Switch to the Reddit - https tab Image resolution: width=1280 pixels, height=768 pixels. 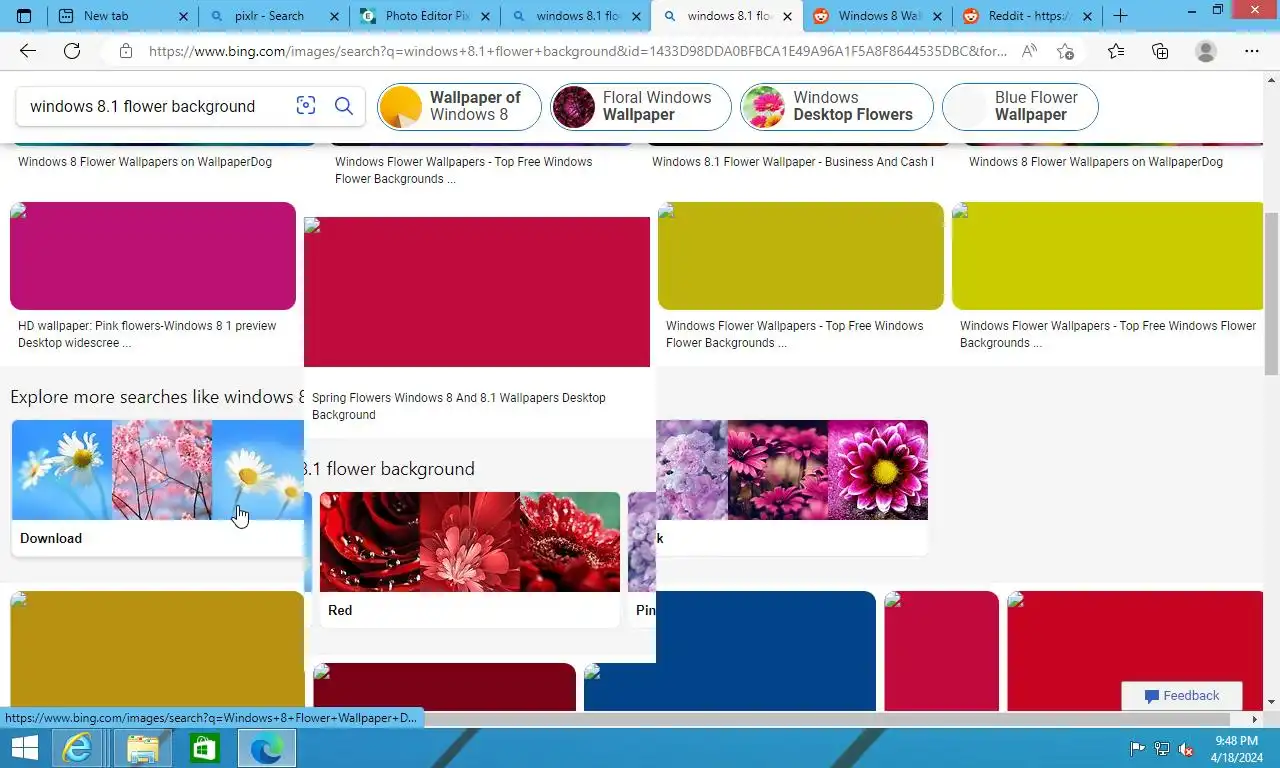[x=1027, y=16]
